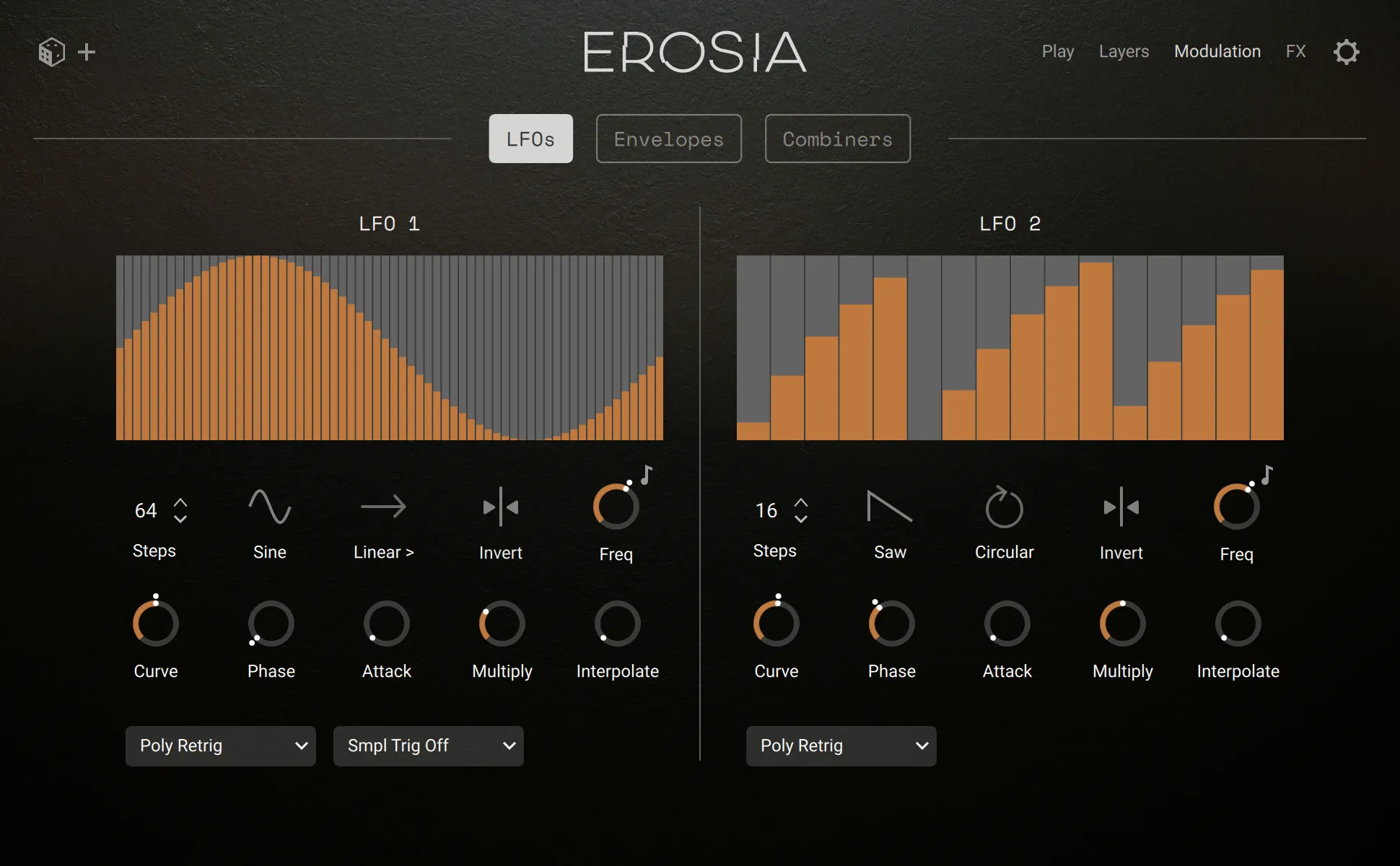Open the Layers page
This screenshot has width=1400, height=866.
[x=1124, y=51]
